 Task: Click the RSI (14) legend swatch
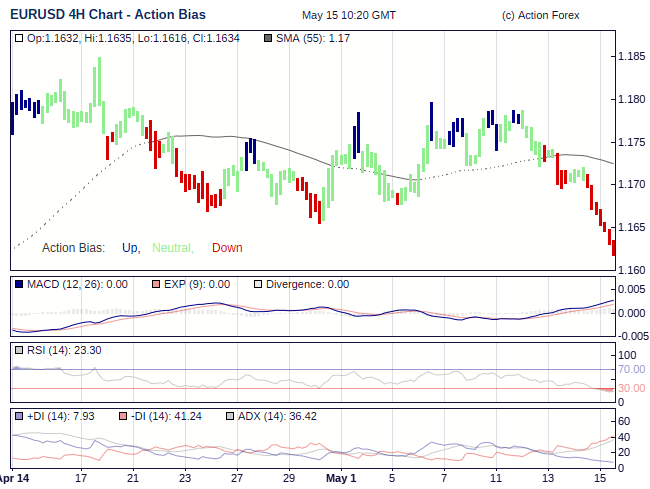(x=19, y=350)
